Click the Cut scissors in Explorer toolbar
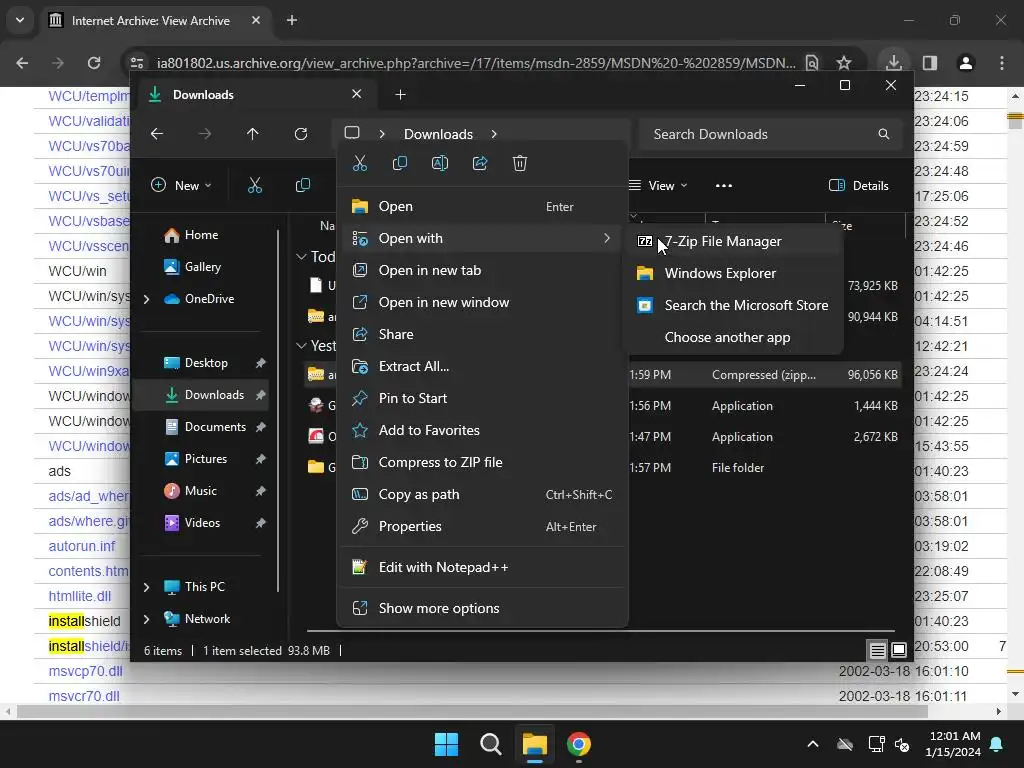Screen dimensions: 1024x768 255,185
